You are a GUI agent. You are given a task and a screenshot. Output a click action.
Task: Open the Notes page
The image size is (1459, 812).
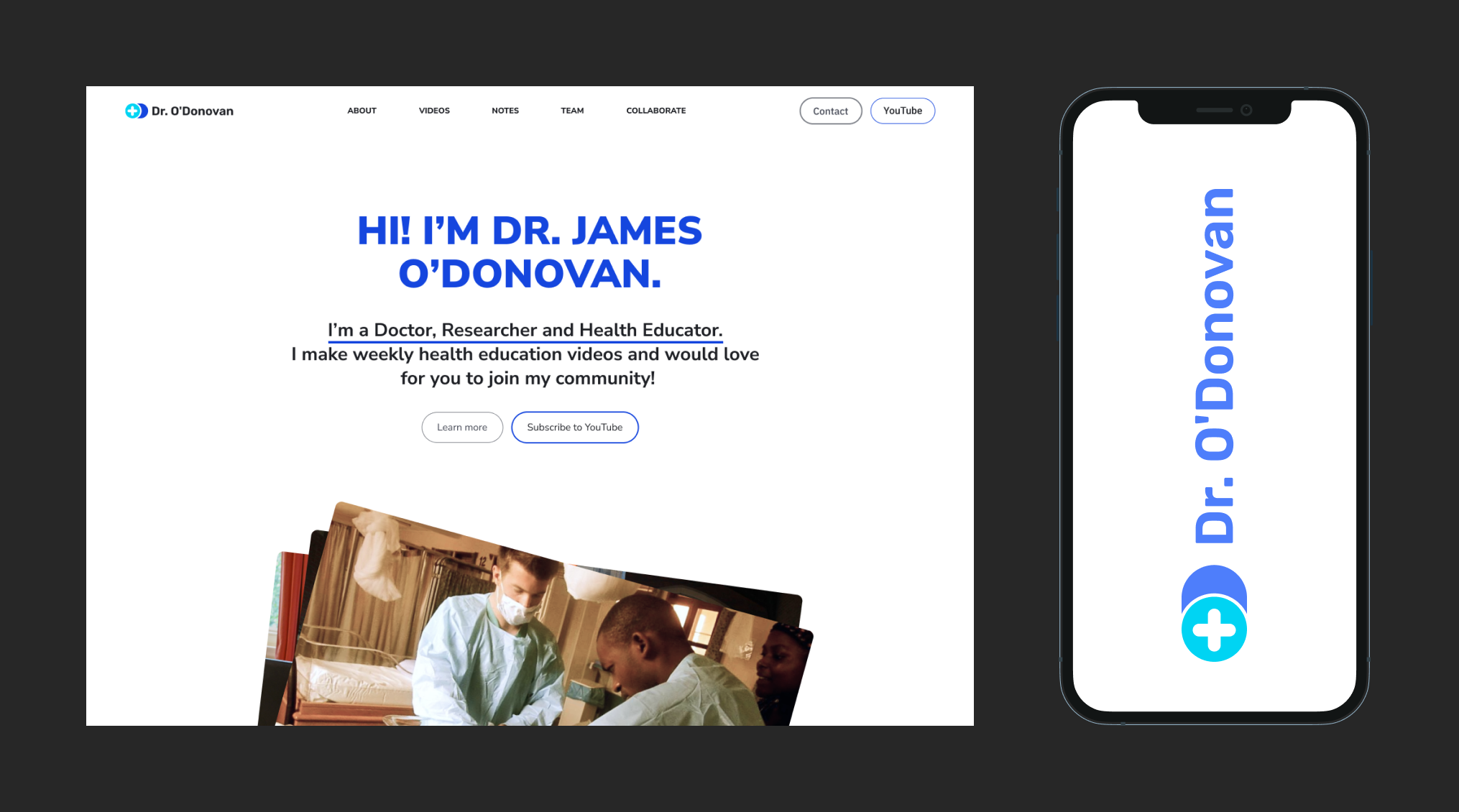pos(505,111)
